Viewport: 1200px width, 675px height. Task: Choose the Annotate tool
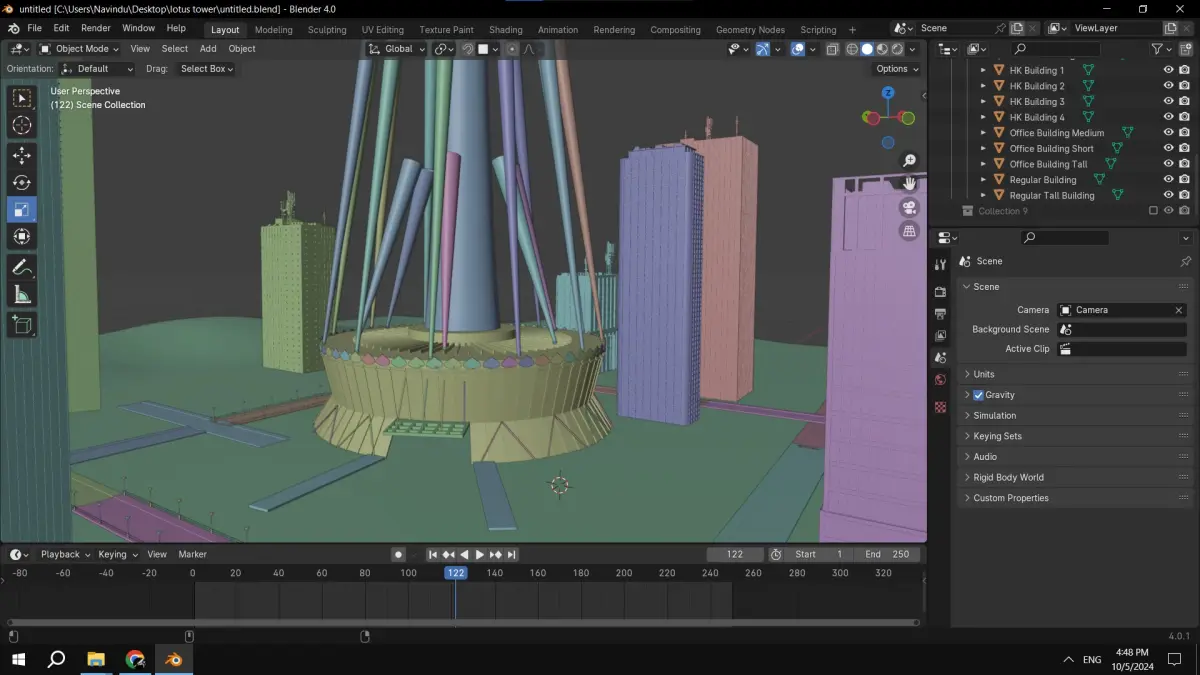pos(21,267)
